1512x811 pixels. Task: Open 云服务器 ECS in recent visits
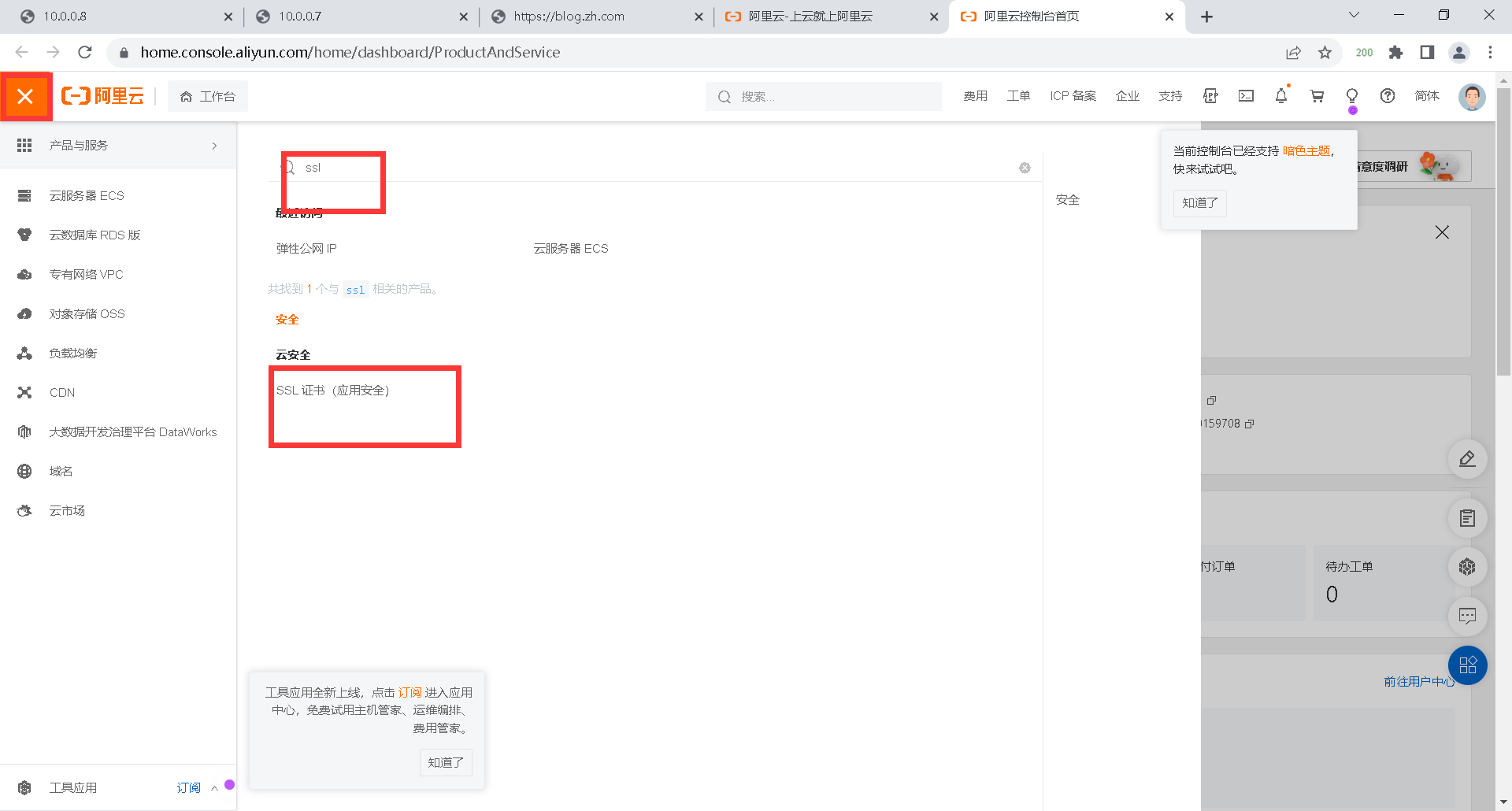coord(571,249)
